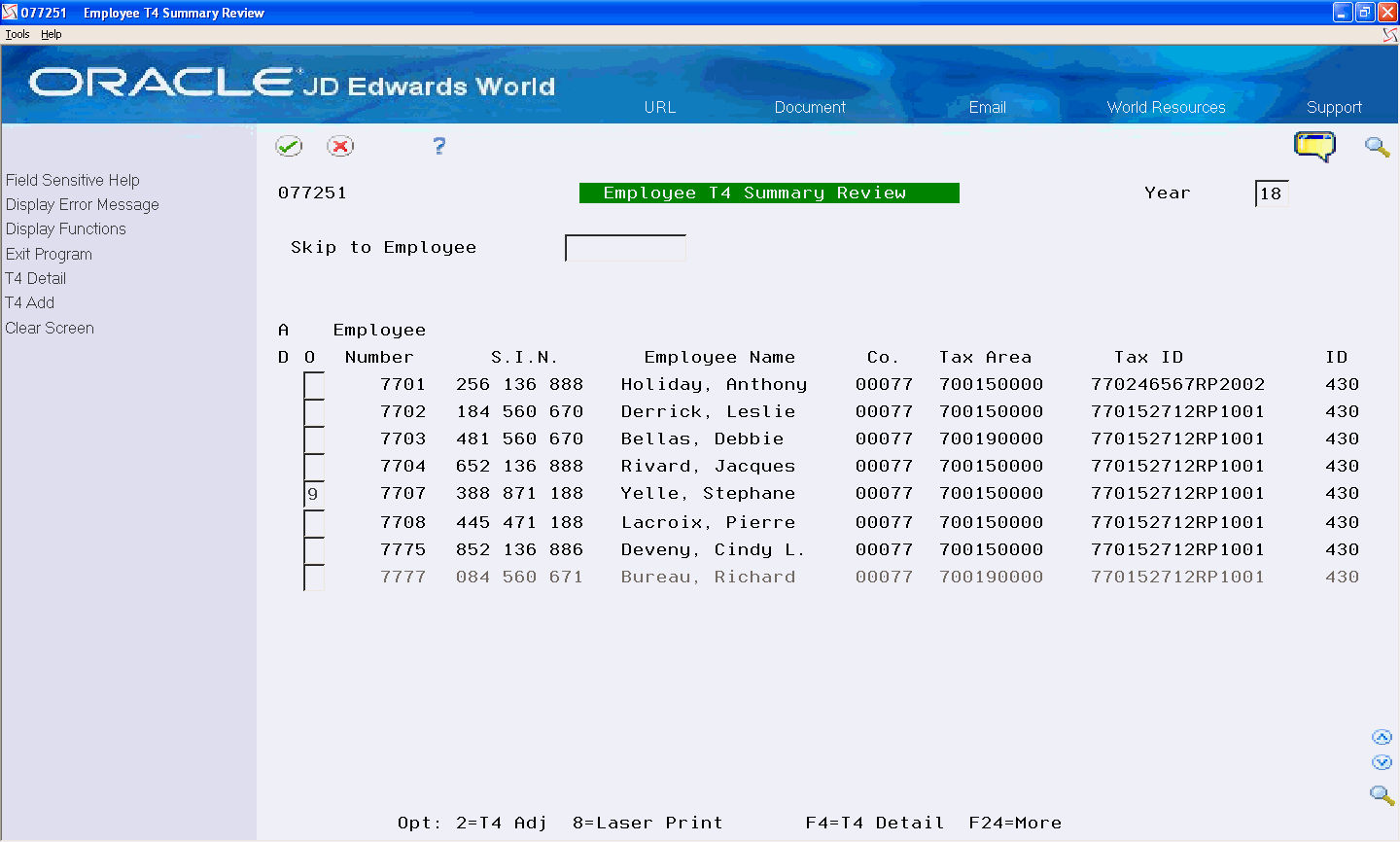Click the scroll up arrow icon

click(1382, 737)
